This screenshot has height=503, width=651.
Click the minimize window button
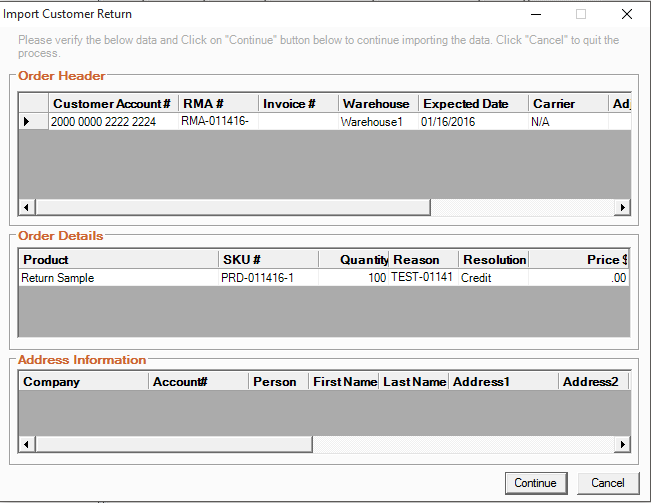(535, 14)
